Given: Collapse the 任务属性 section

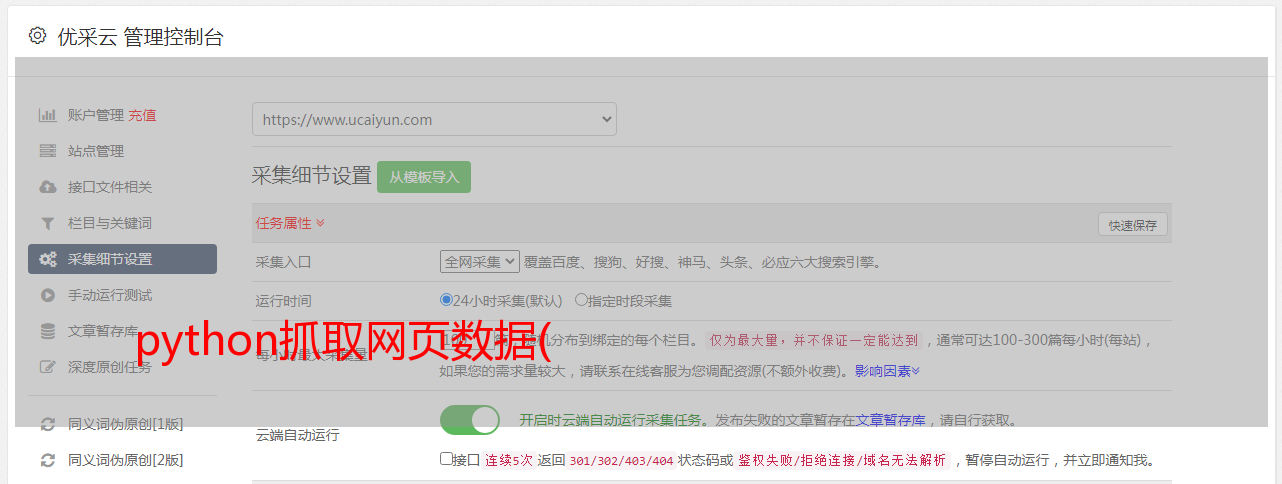Looking at the screenshot, I should (x=290, y=223).
